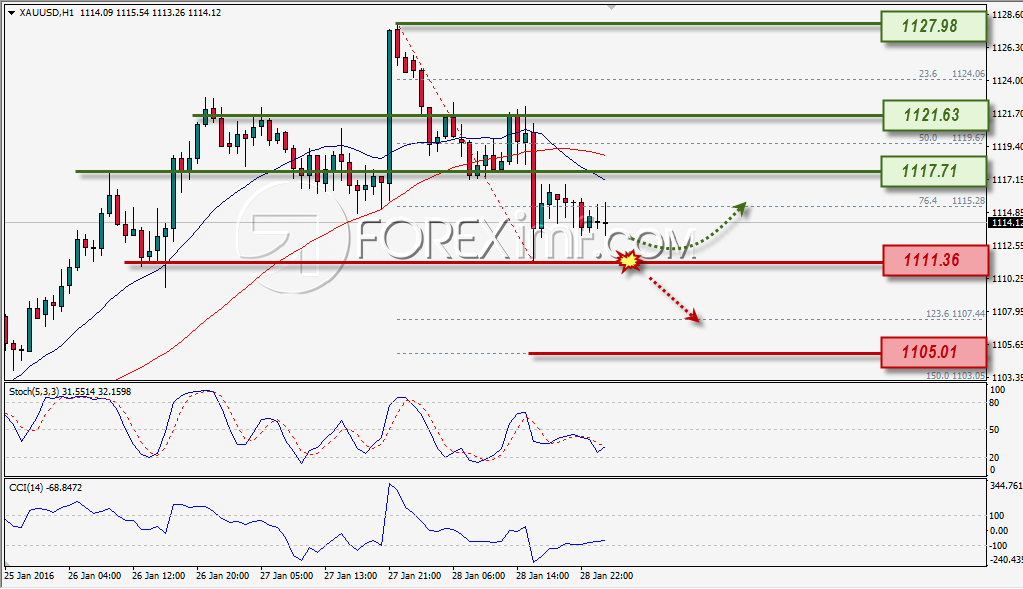Image resolution: width=1023 pixels, height=589 pixels.
Task: Click Stochastic scale value 80
Action: pyautogui.click(x=994, y=403)
